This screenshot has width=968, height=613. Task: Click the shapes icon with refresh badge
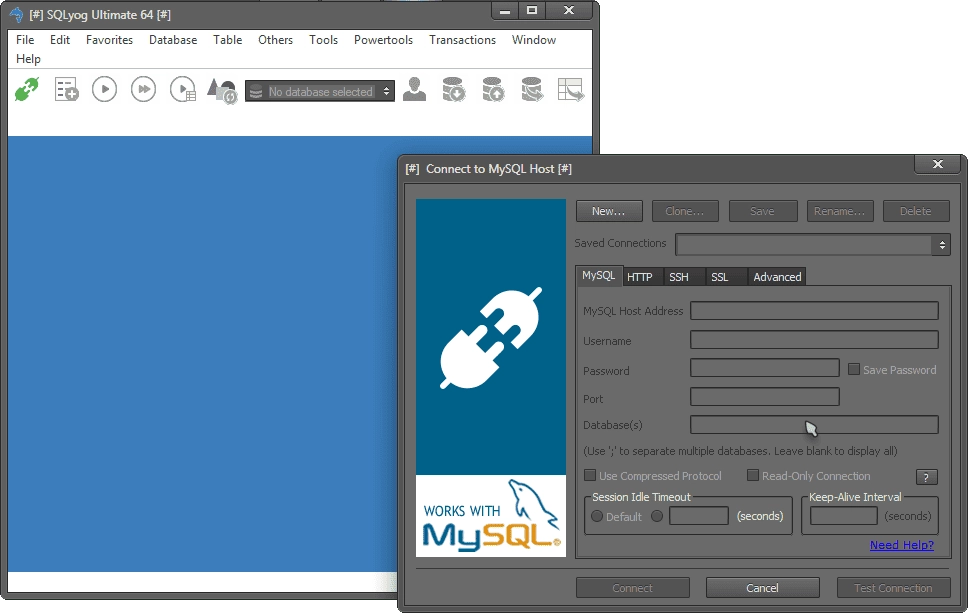222,91
